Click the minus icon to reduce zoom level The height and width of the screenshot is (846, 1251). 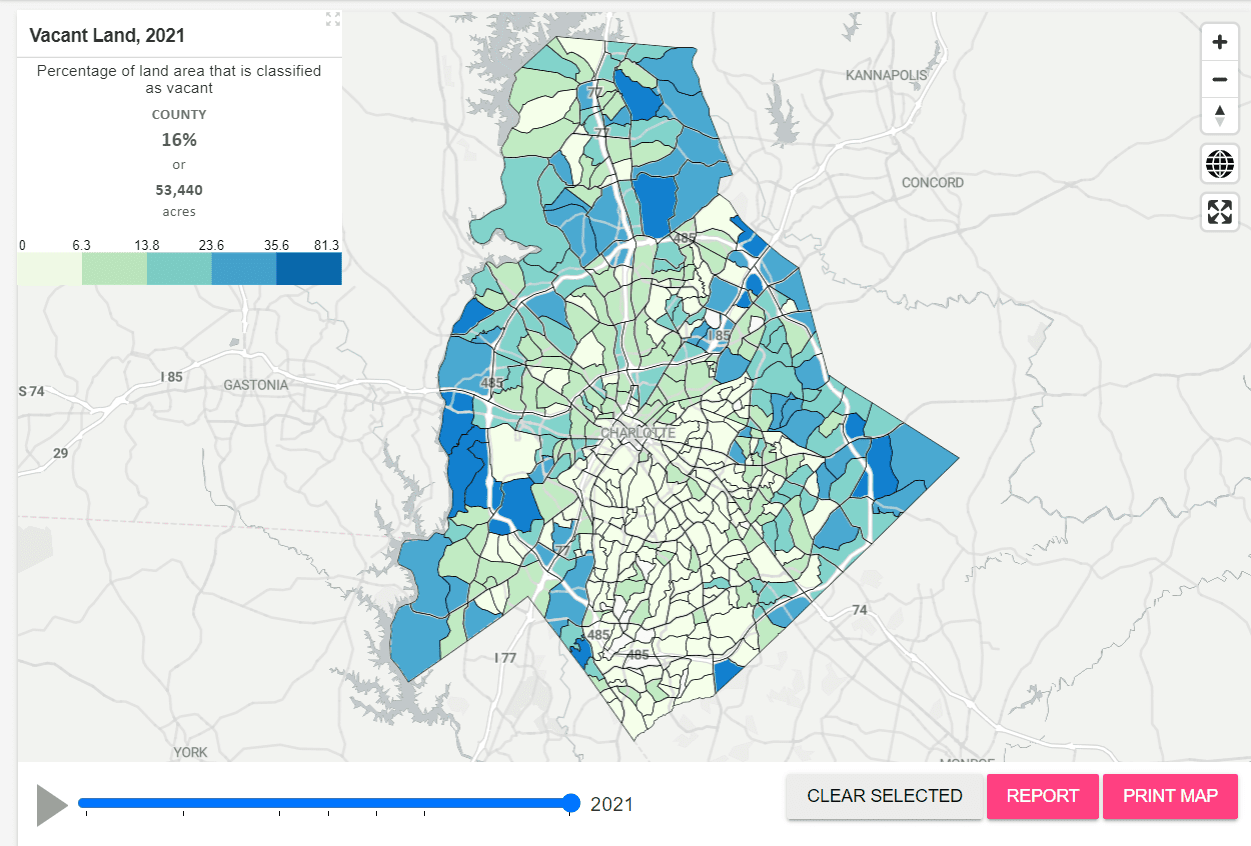click(1219, 78)
